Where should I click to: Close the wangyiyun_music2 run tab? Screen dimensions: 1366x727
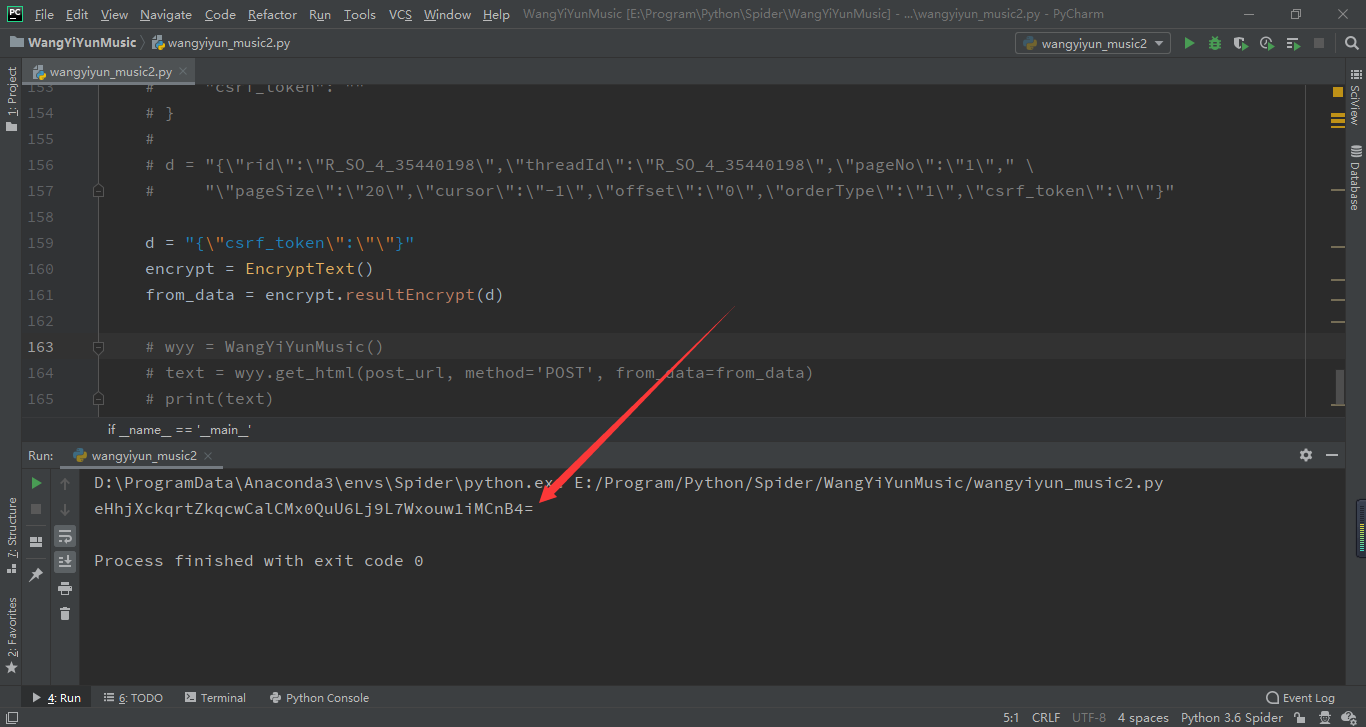click(x=208, y=456)
